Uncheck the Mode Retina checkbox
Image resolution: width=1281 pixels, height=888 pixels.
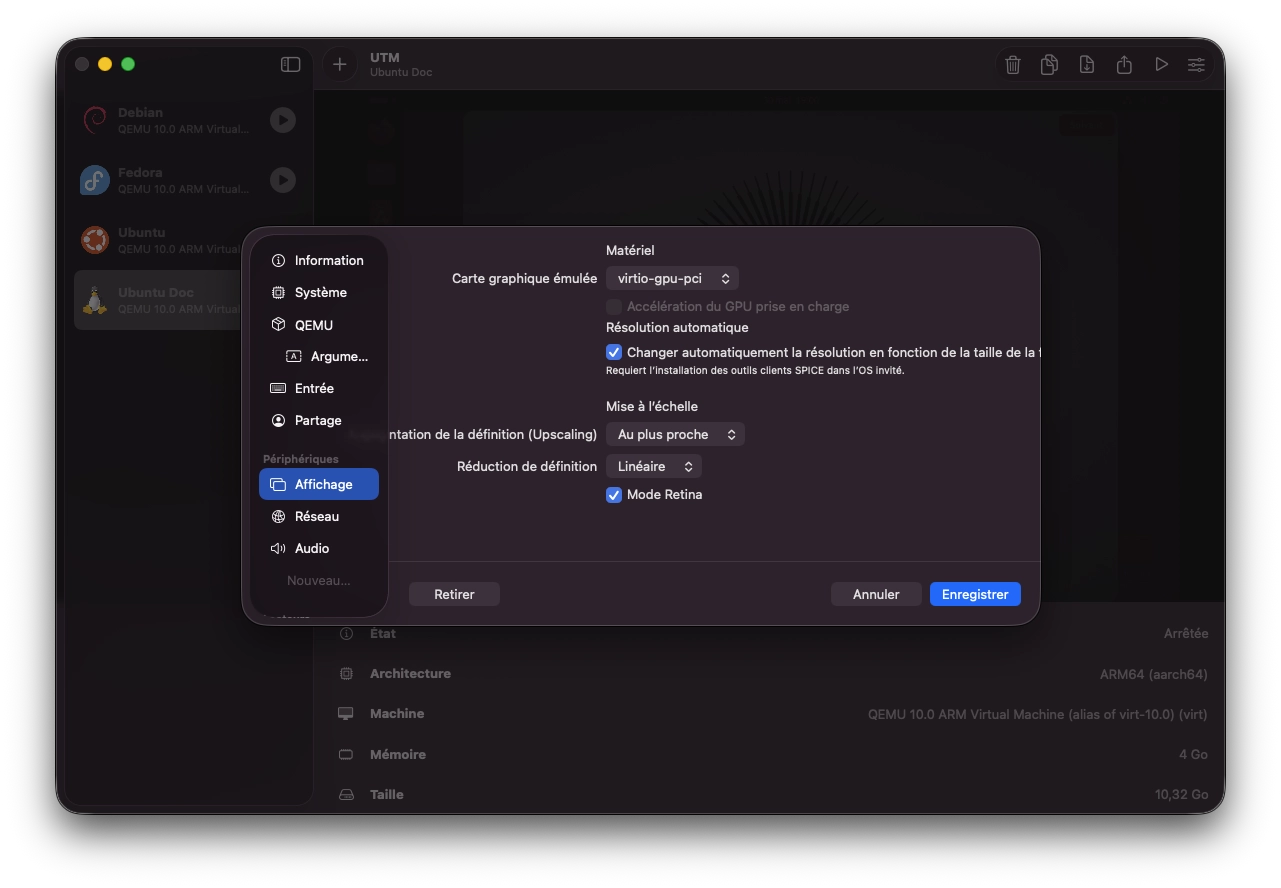[614, 495]
